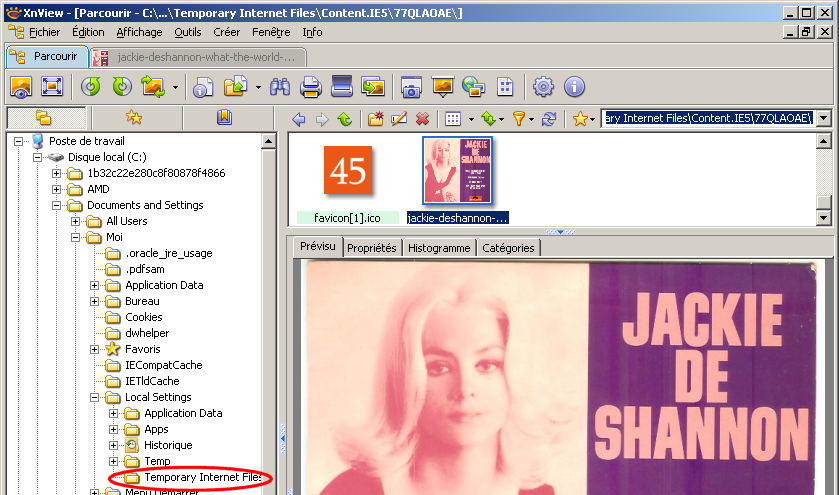The image size is (839, 495).
Task: Create a new folder icon
Action: 376,119
